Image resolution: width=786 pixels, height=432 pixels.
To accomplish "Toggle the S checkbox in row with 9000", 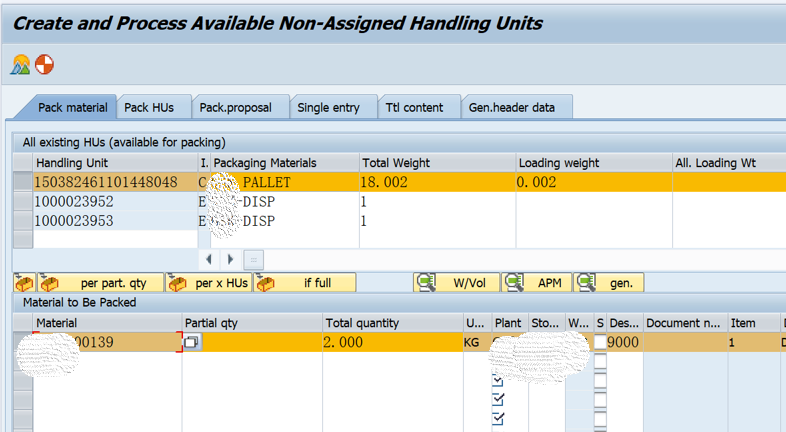I will [x=600, y=342].
